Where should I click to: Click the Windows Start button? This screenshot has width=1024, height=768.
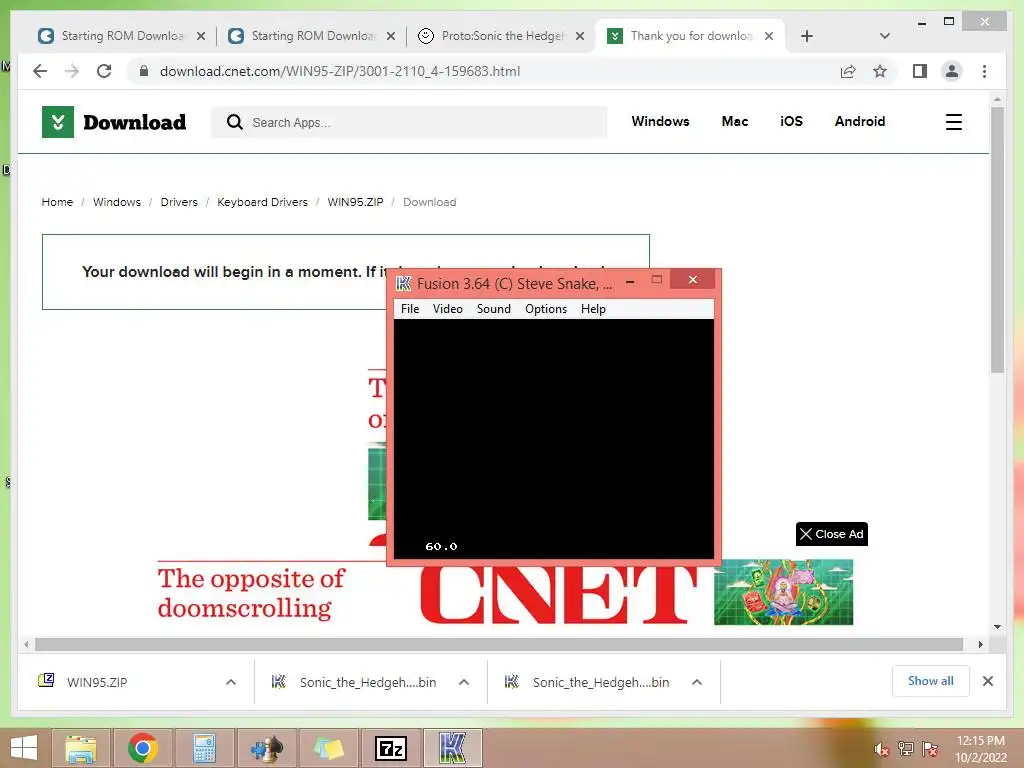24,748
